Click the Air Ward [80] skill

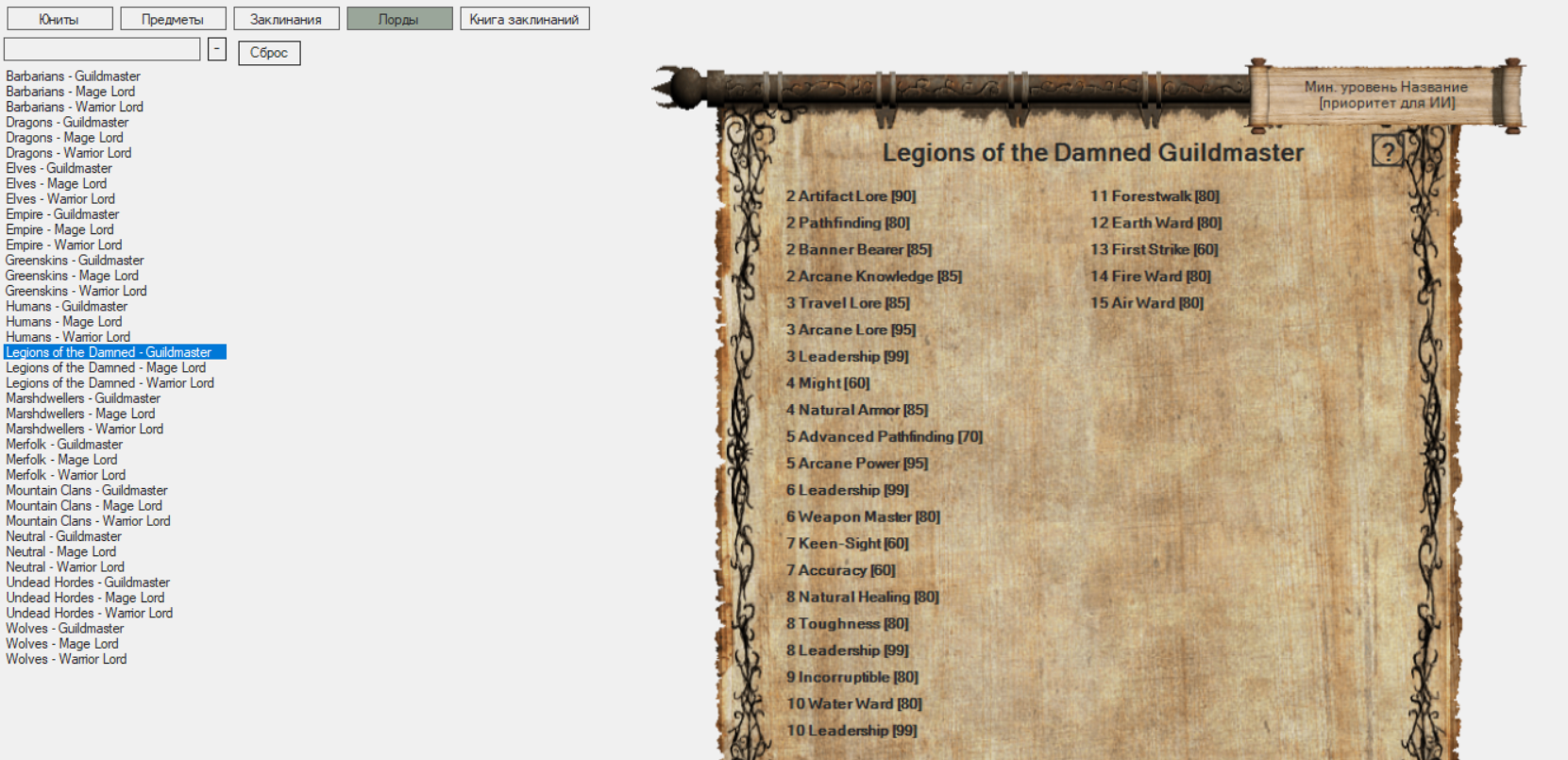[x=1147, y=303]
